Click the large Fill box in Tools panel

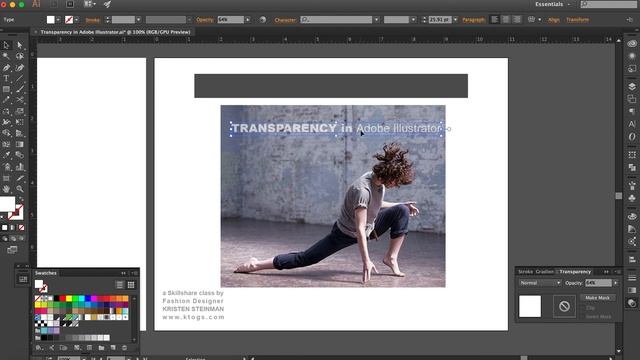[x=7, y=204]
